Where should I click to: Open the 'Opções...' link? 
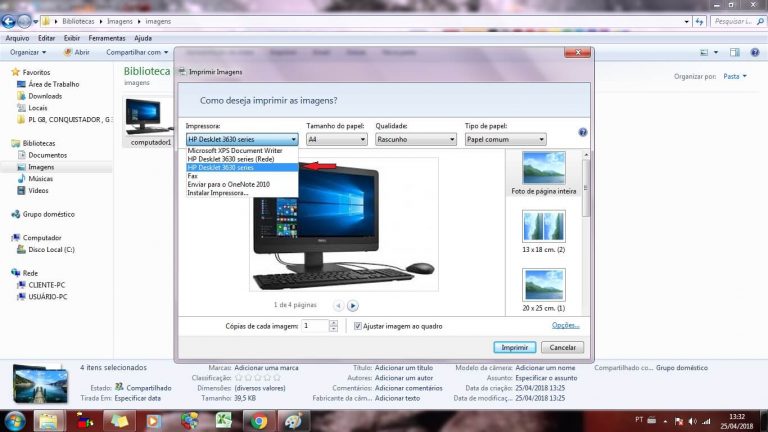[566, 325]
